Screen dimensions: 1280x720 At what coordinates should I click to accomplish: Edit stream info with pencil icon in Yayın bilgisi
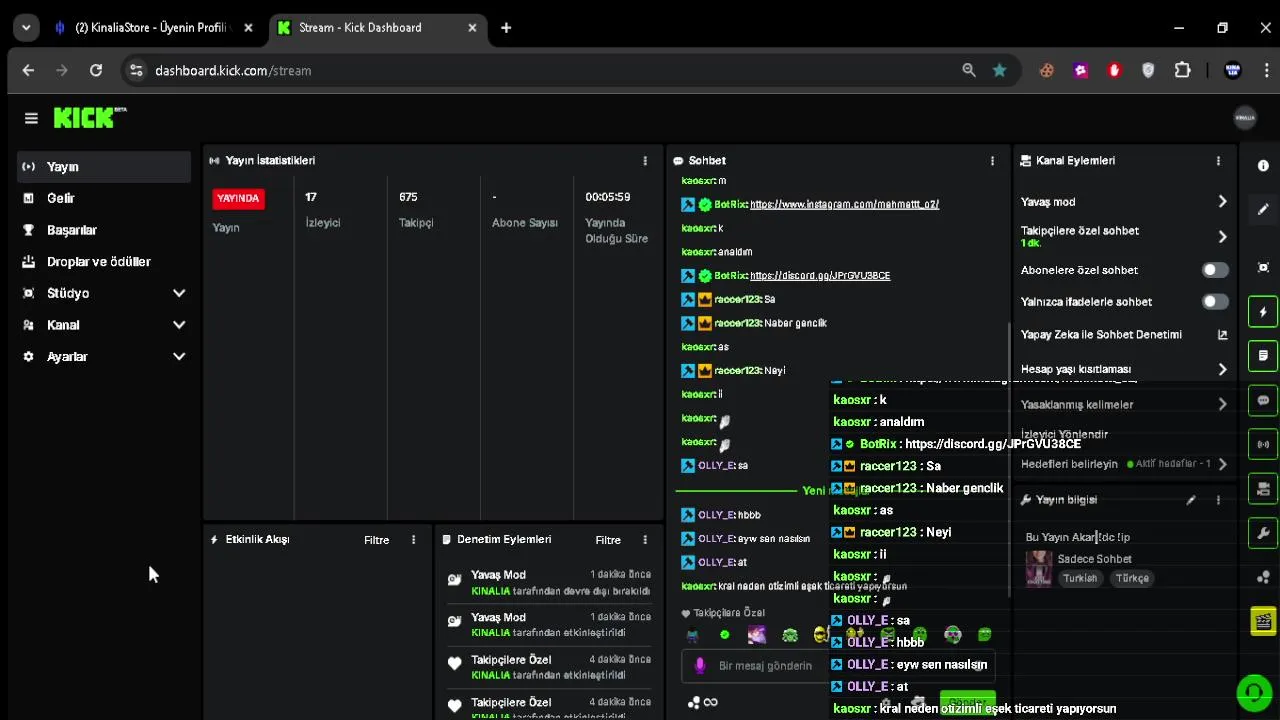(x=1191, y=500)
